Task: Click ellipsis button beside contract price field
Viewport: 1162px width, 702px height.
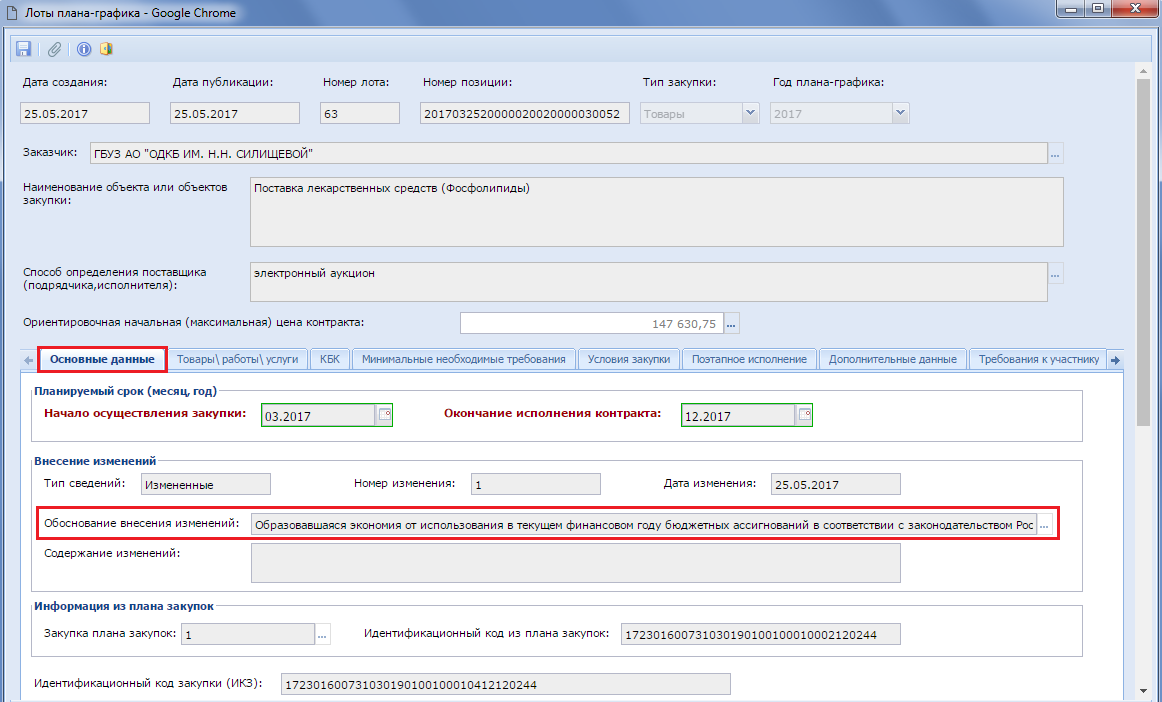Action: [730, 323]
